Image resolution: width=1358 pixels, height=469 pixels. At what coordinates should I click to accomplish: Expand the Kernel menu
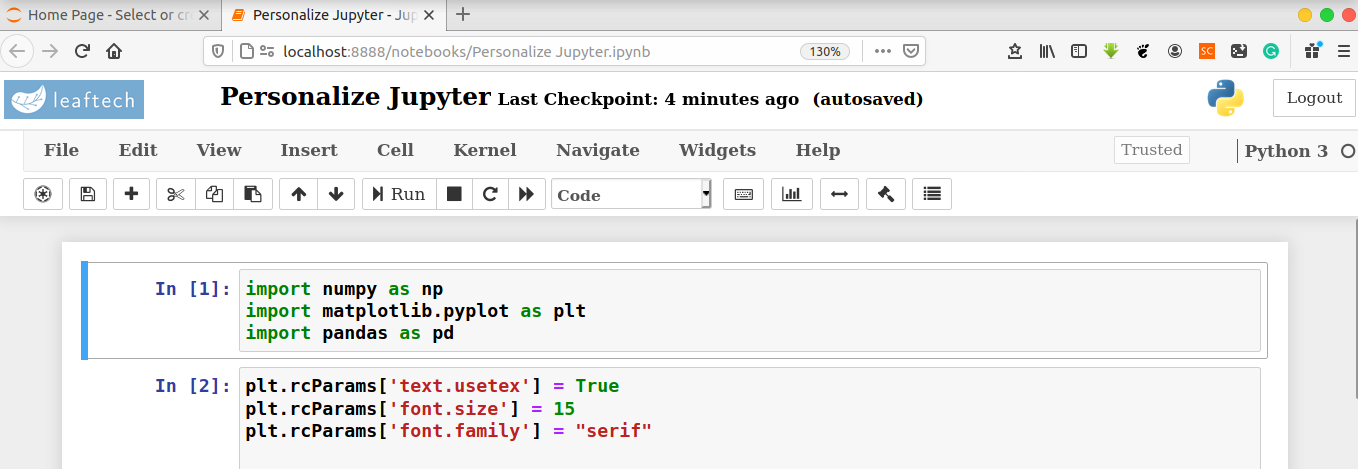pos(485,151)
